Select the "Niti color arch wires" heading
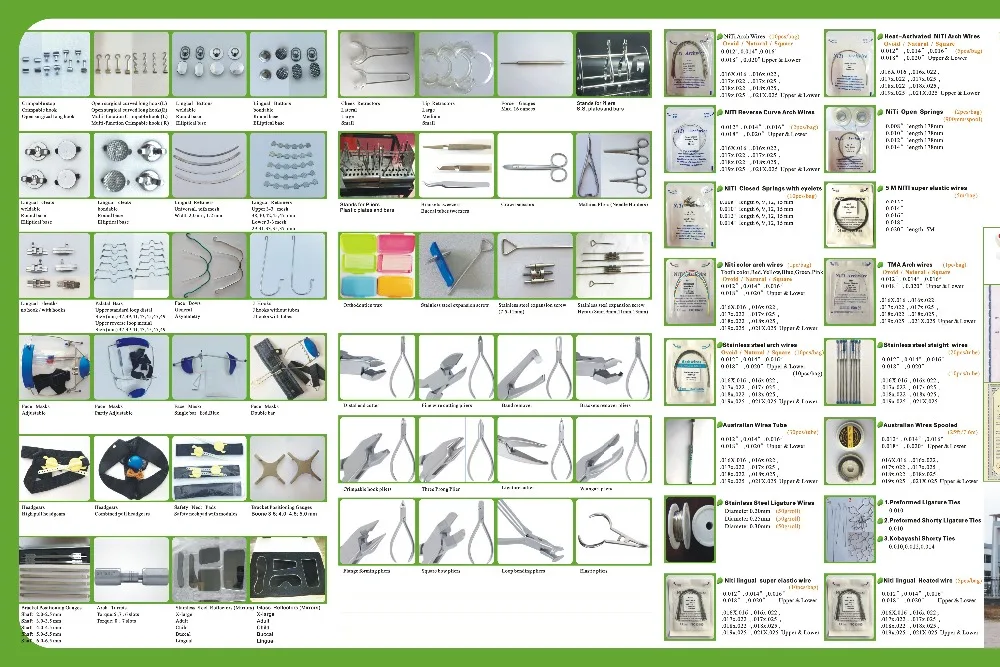The width and height of the screenshot is (1000, 667). (753, 265)
